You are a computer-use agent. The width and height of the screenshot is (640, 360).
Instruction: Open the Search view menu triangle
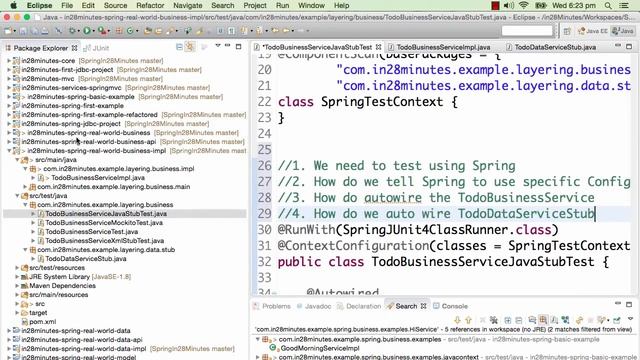pyautogui.click(x=630, y=319)
